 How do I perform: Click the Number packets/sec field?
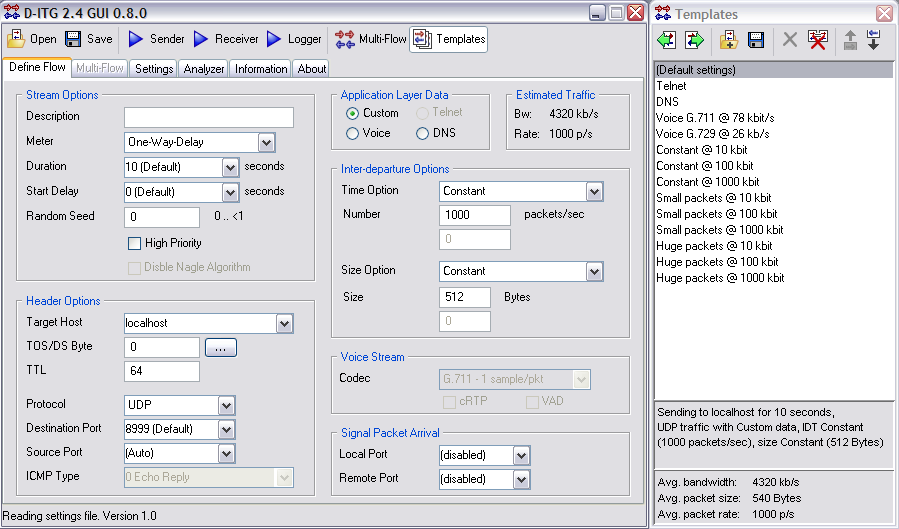(x=475, y=215)
